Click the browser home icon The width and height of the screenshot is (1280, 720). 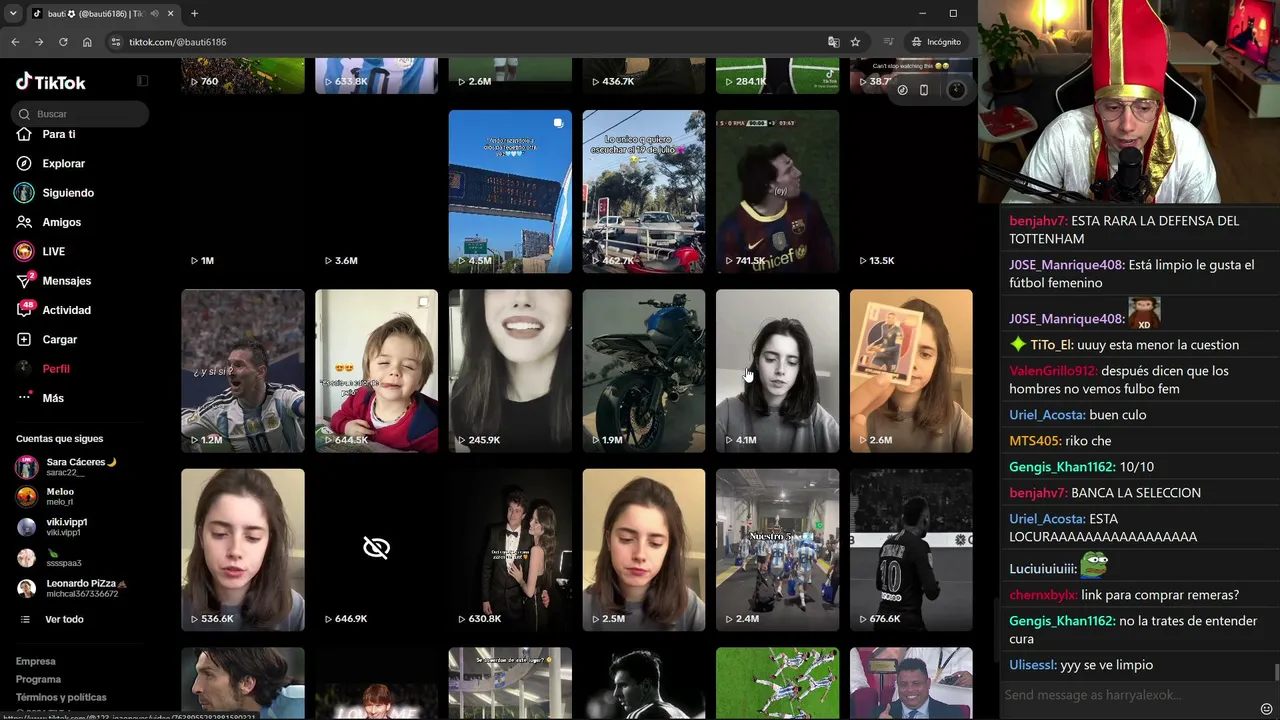(87, 42)
